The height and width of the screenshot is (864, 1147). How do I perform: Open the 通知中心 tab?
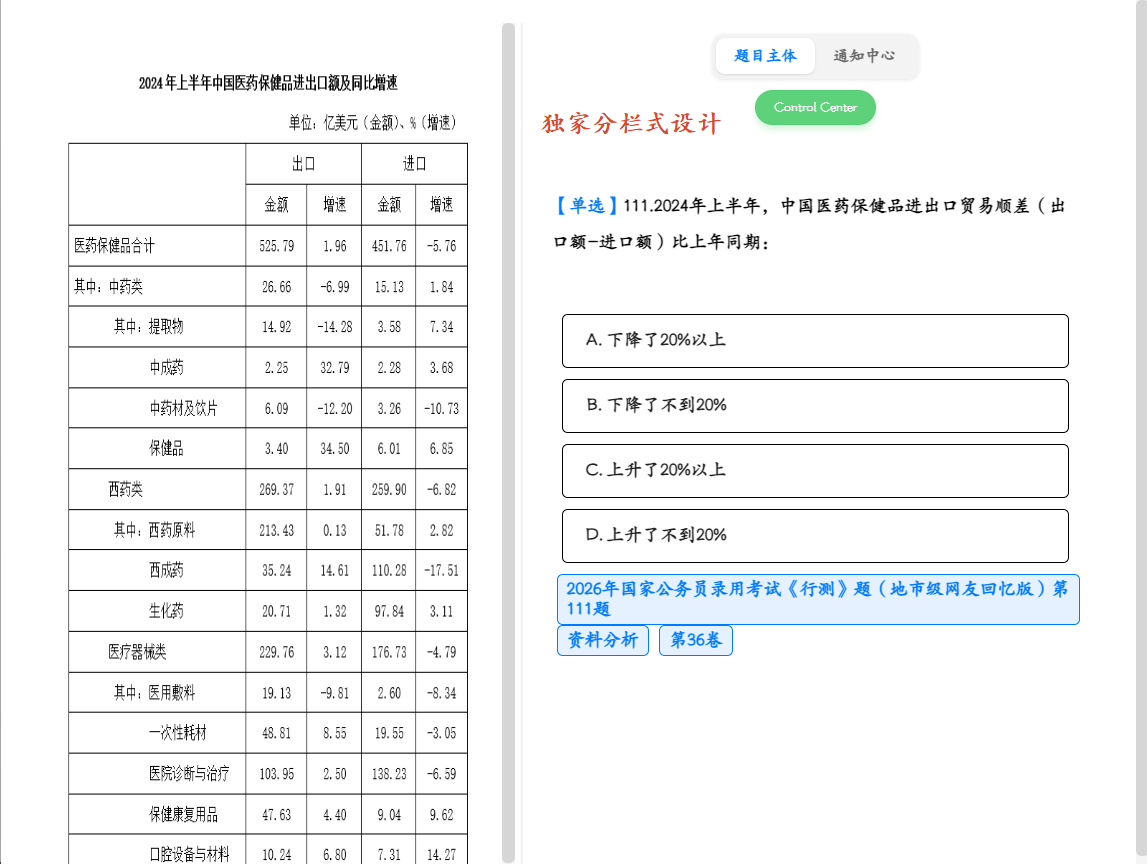click(864, 56)
